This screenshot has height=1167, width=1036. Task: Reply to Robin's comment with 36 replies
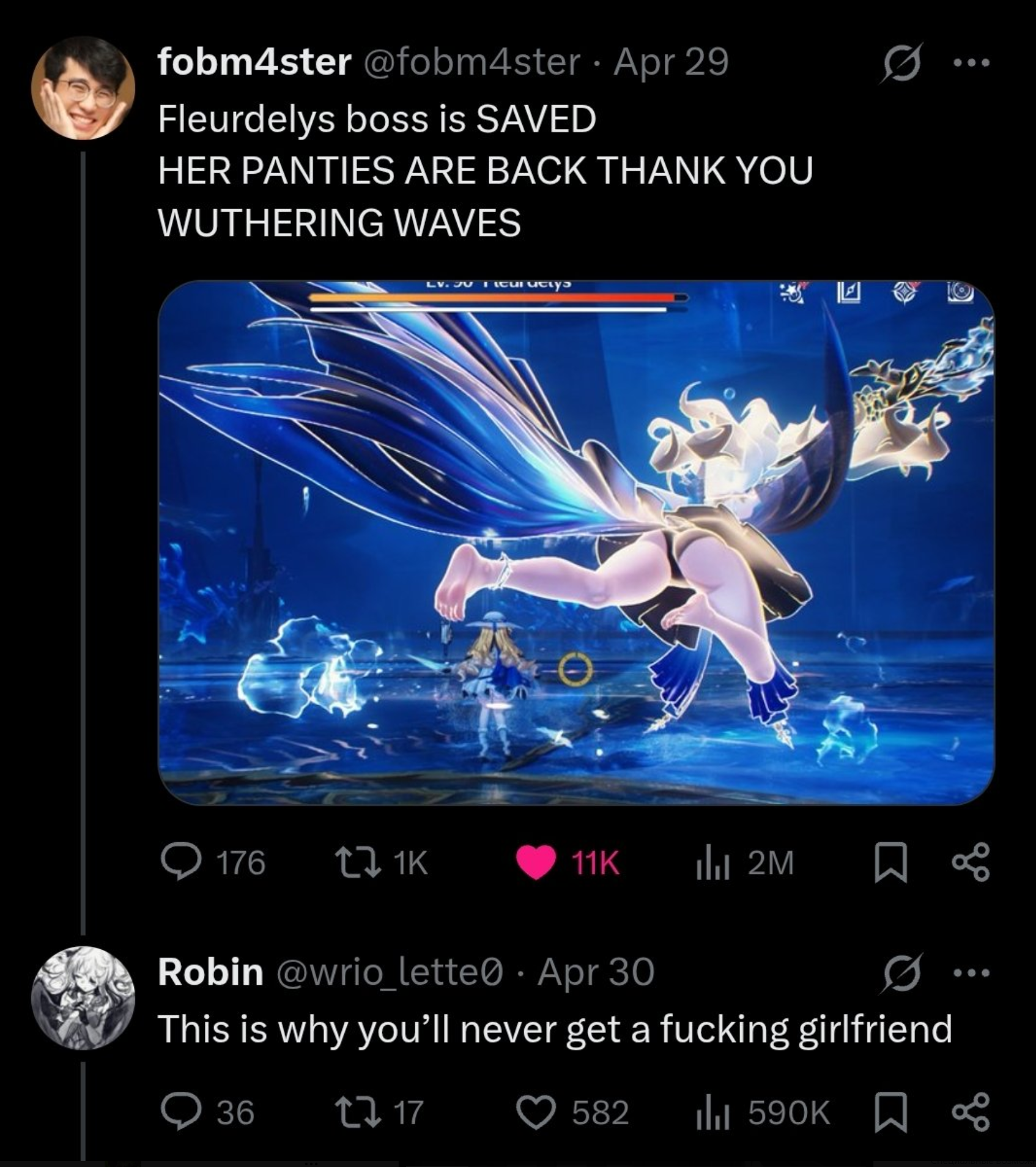click(x=207, y=1112)
